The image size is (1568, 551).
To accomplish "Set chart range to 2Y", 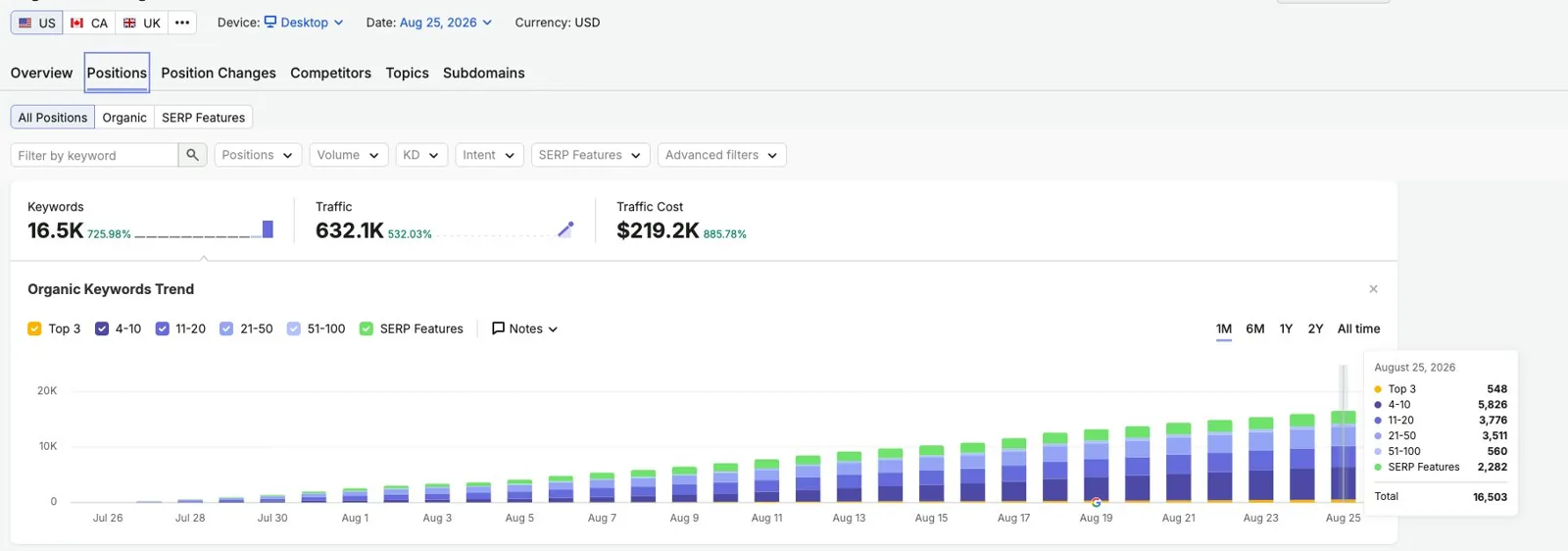I will click(x=1315, y=328).
